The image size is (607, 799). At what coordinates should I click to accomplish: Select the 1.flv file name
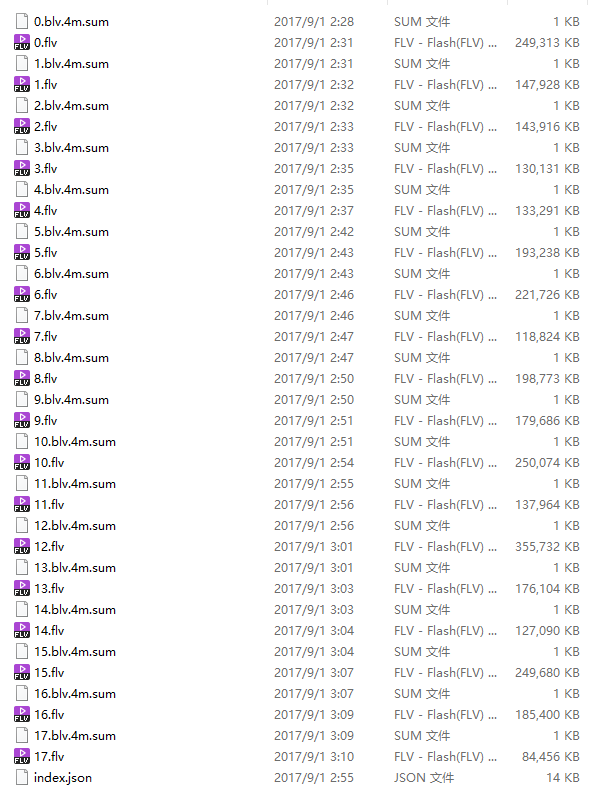pos(45,84)
